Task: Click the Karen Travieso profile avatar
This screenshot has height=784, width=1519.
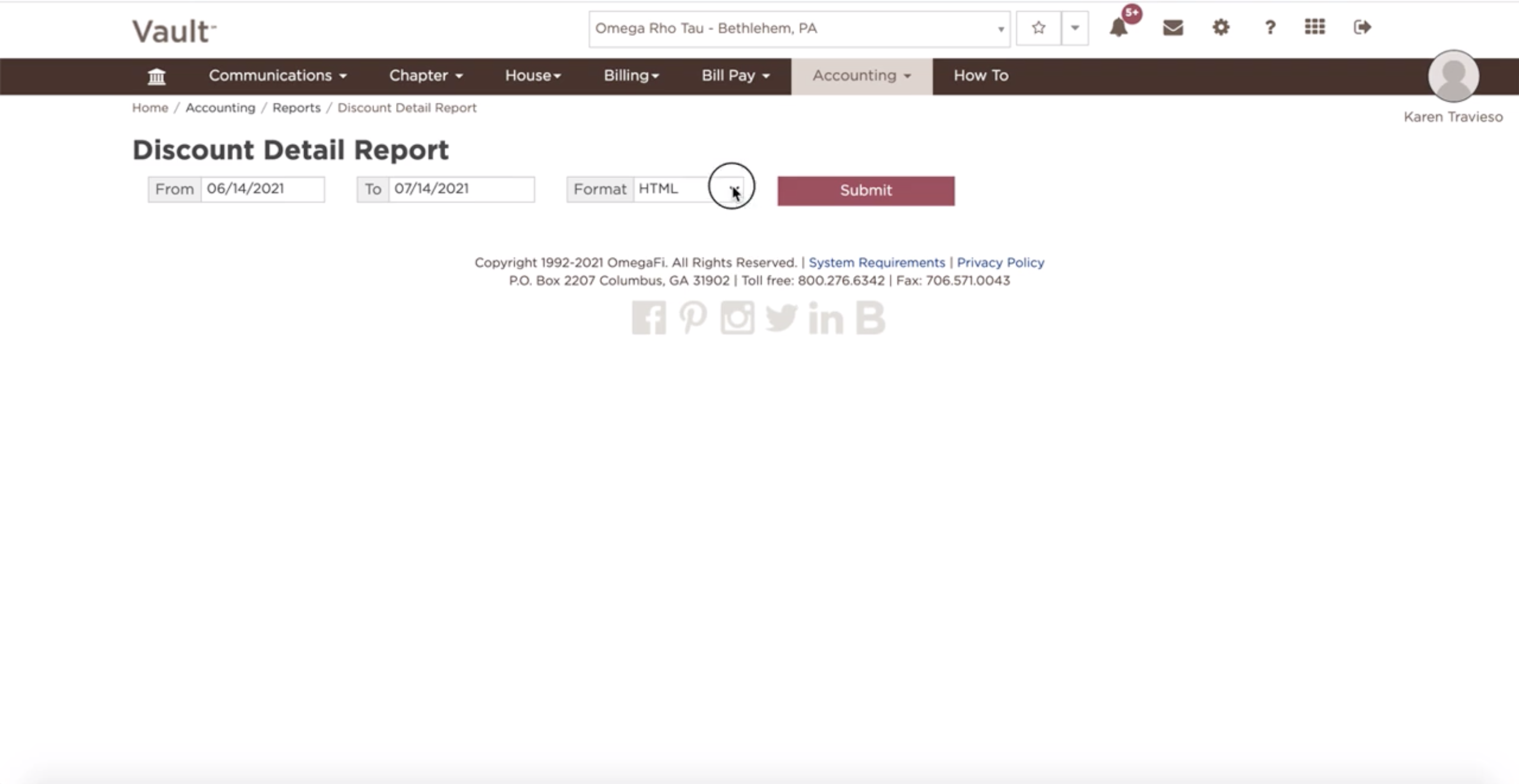Action: click(1453, 76)
